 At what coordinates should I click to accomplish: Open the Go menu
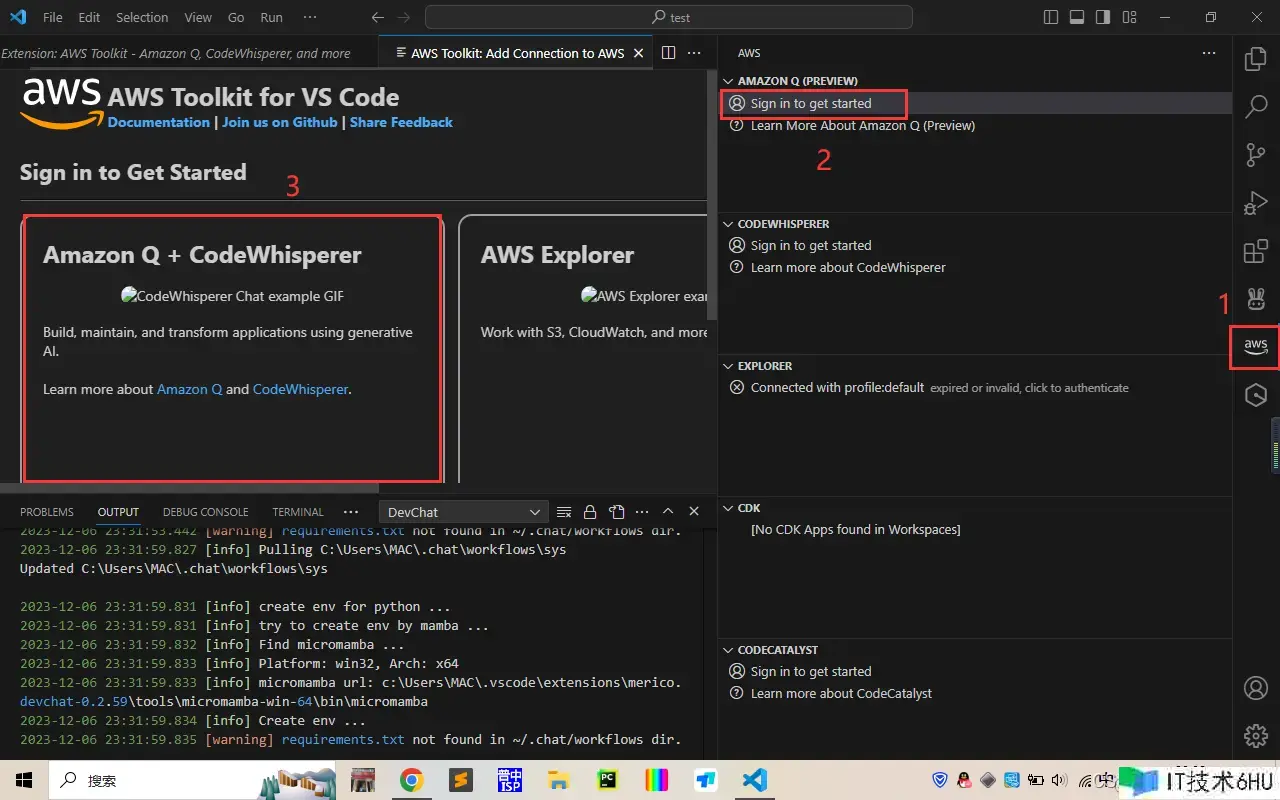coord(236,17)
